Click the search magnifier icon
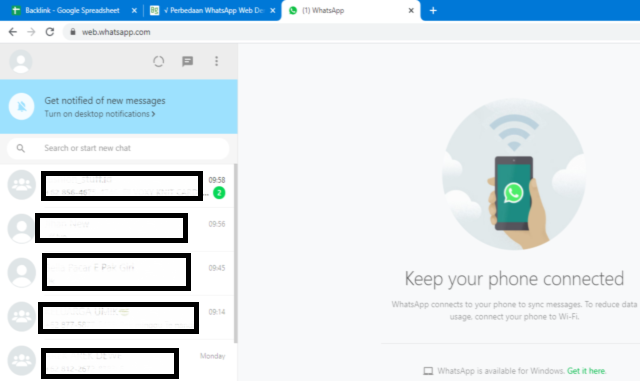640x381 pixels. [20, 148]
